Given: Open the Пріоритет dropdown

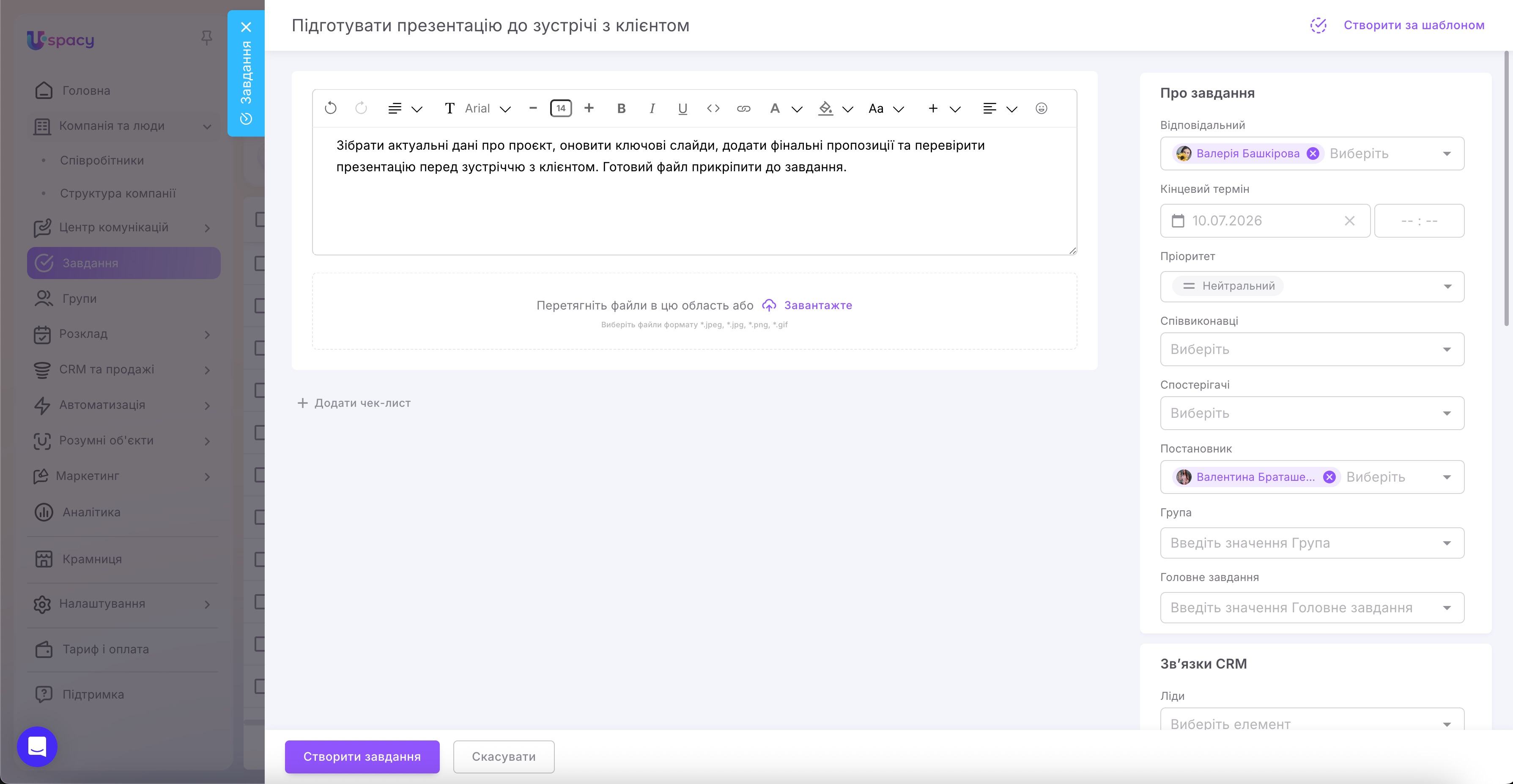Looking at the screenshot, I should pos(1312,287).
